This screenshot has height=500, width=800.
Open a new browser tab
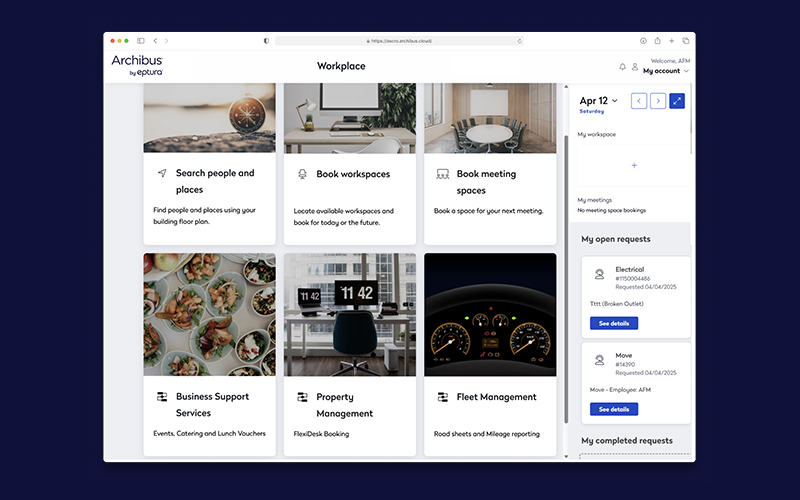(671, 41)
